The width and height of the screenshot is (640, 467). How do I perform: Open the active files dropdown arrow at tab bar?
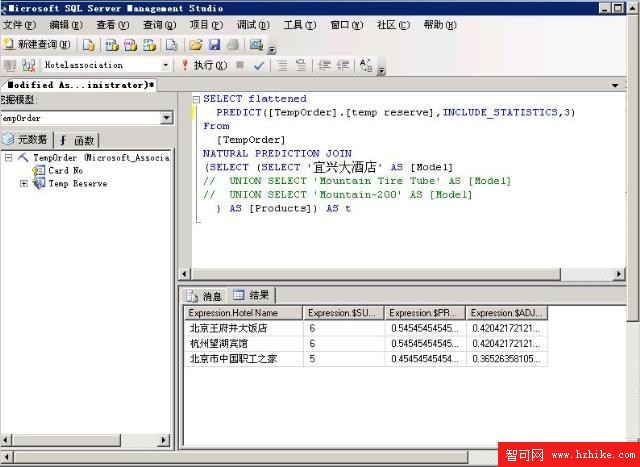click(x=615, y=85)
